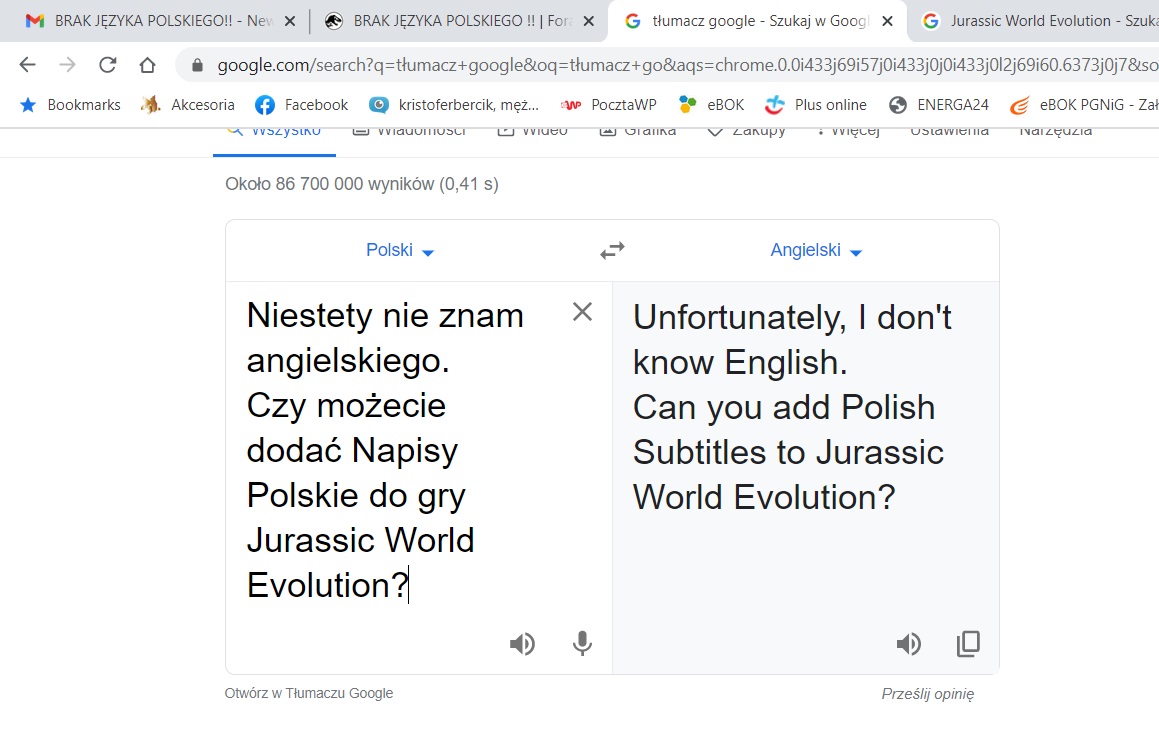This screenshot has width=1159, height=737.
Task: Open the Plus online bookmark
Action: click(816, 105)
